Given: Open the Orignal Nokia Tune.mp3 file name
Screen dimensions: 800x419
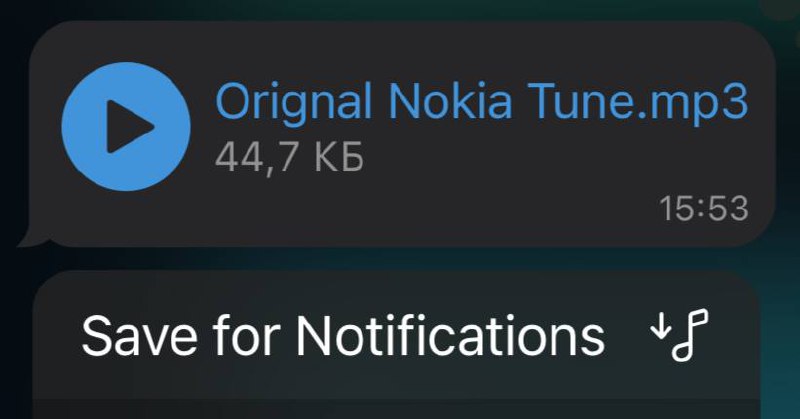Looking at the screenshot, I should 482,102.
